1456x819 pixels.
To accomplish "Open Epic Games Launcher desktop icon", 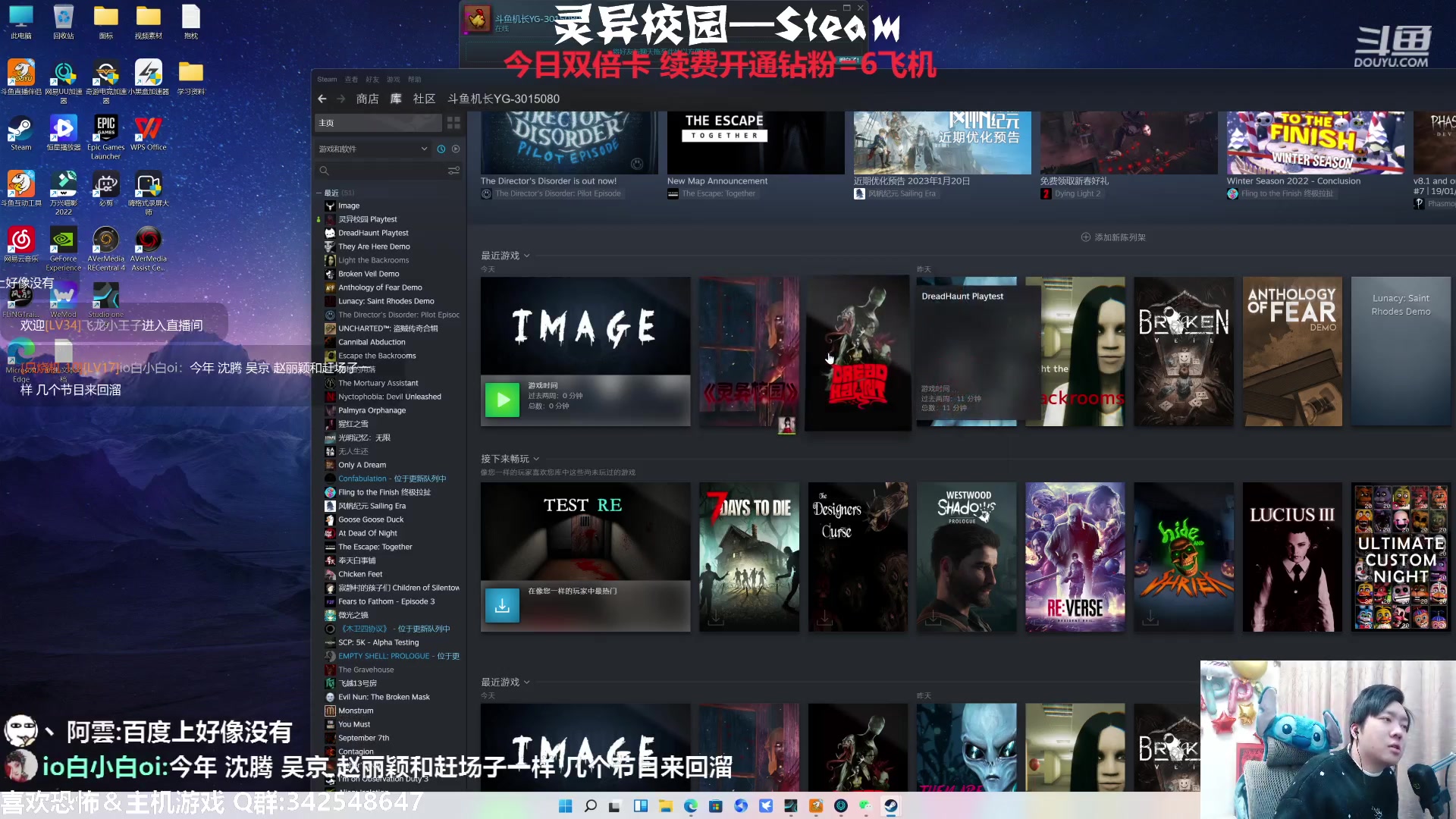I will click(105, 137).
